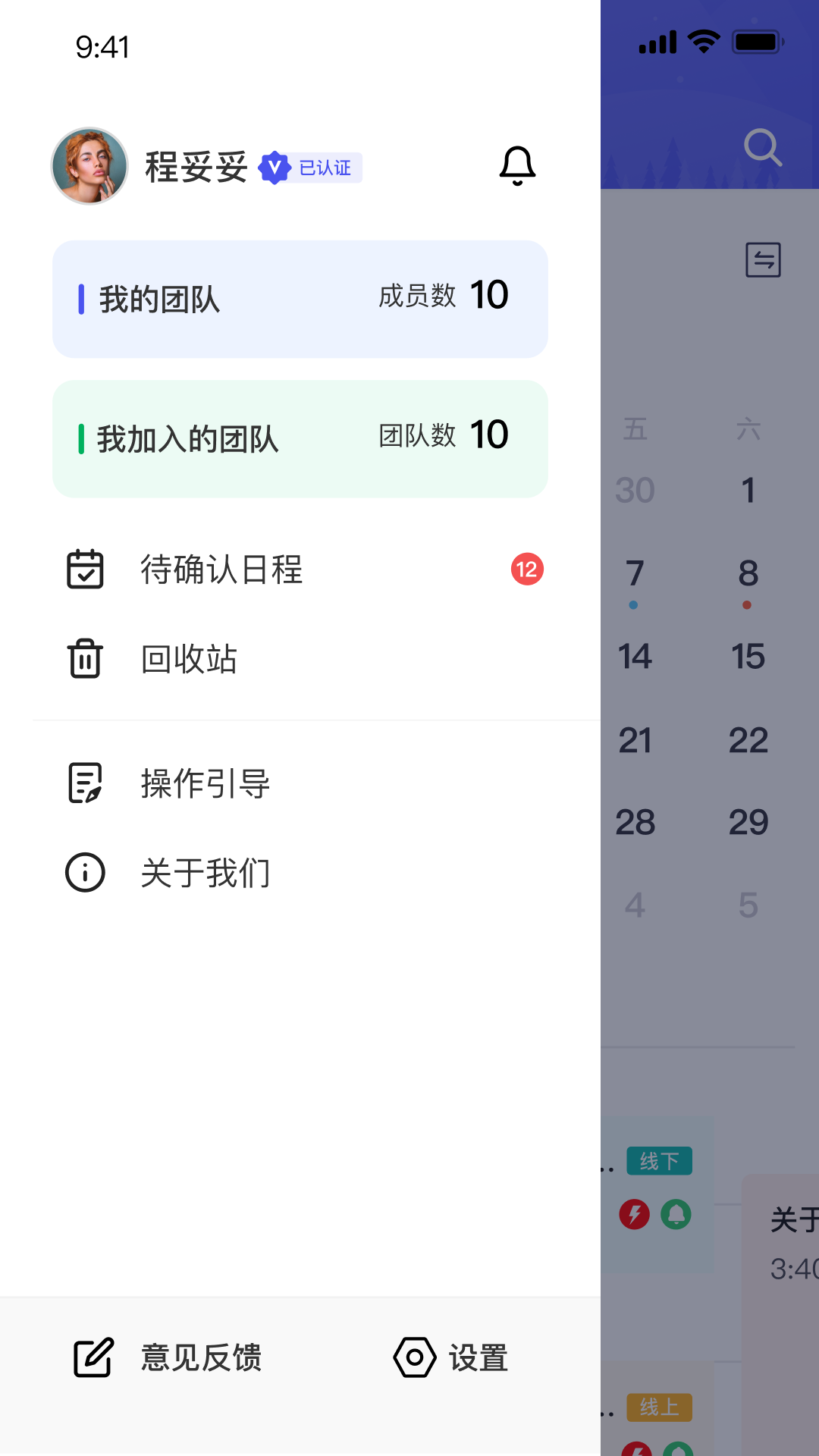Click the 已认证 verified badge
819x1456 pixels.
coord(311,168)
